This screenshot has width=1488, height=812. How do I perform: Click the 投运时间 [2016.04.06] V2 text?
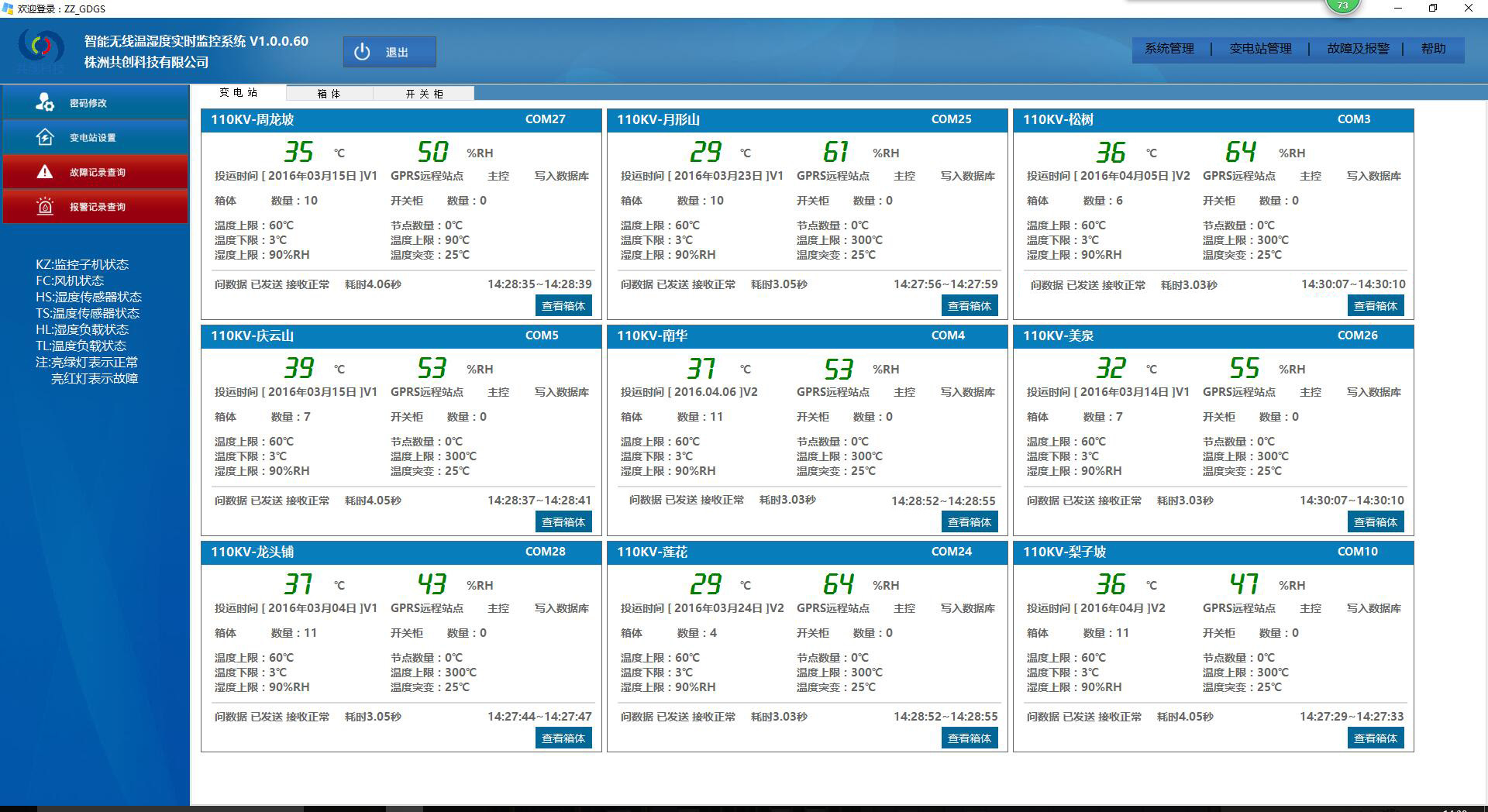click(689, 393)
